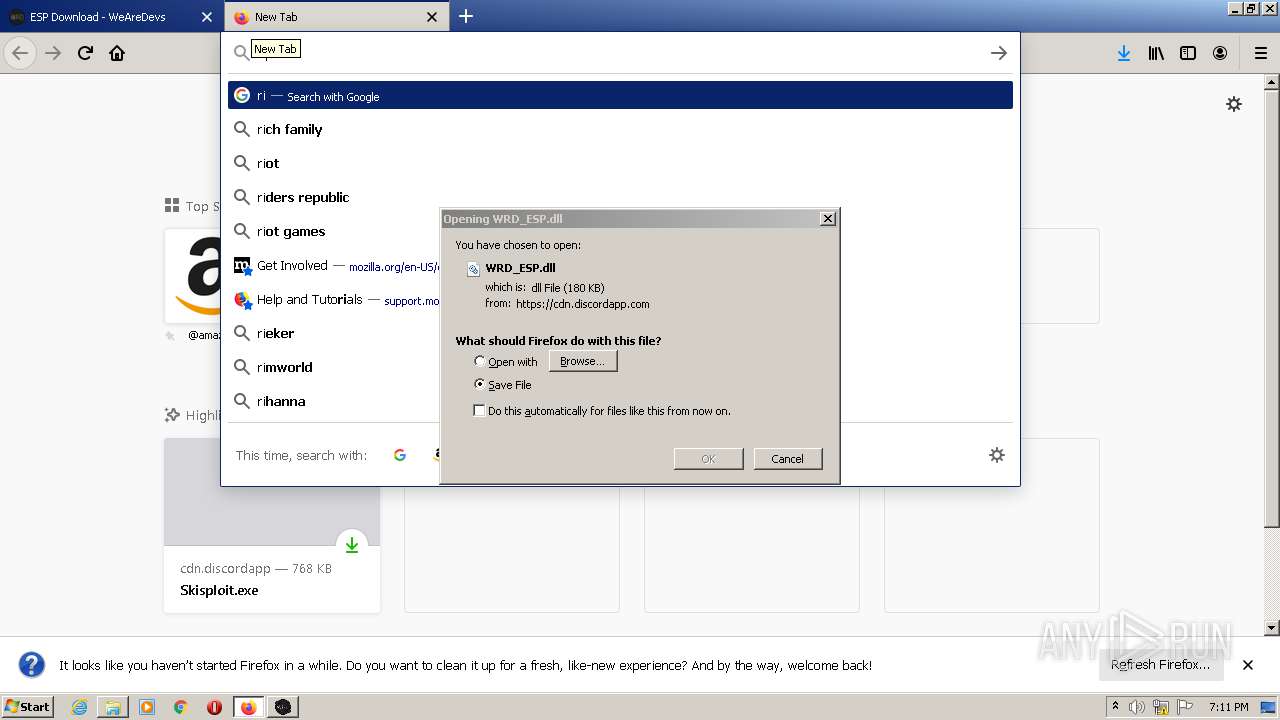Select 'riot' search suggestion
The image size is (1280, 720).
620,163
